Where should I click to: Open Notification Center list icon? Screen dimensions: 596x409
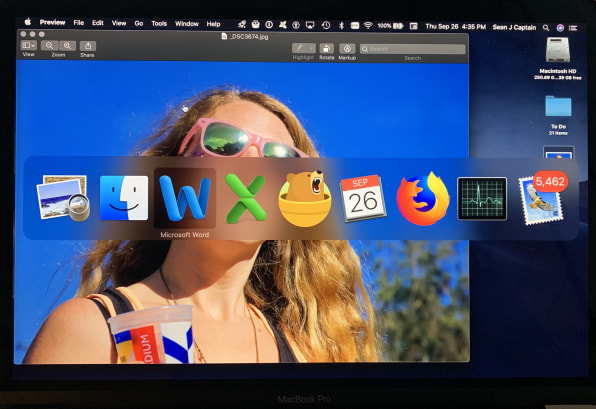tap(573, 28)
